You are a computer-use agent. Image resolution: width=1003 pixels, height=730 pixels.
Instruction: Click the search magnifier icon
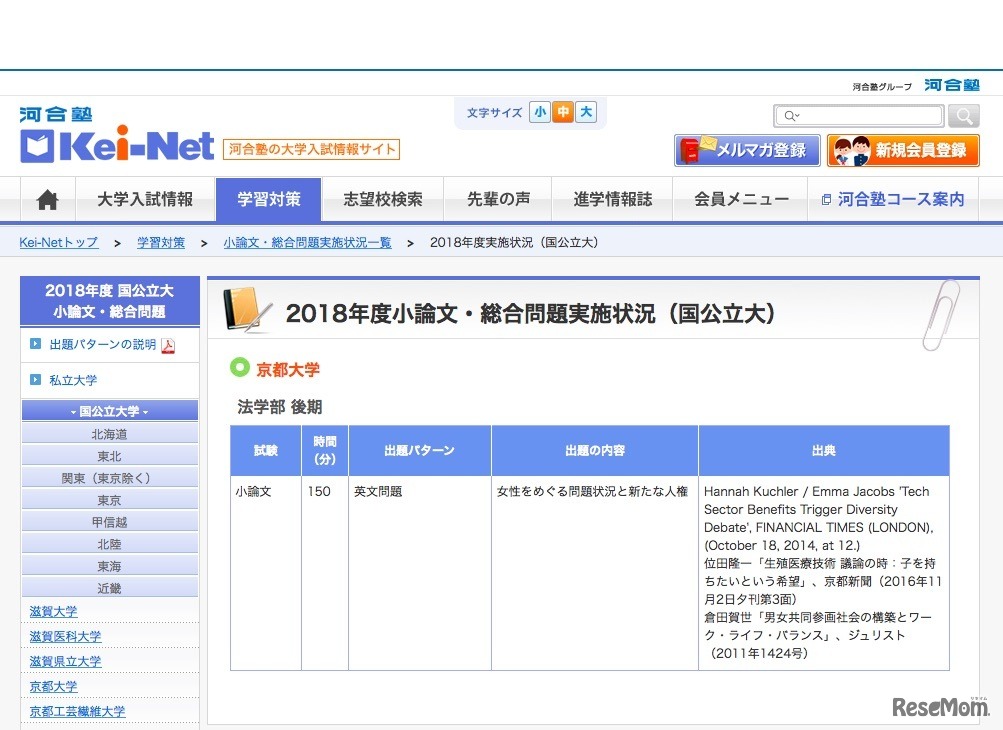(962, 115)
